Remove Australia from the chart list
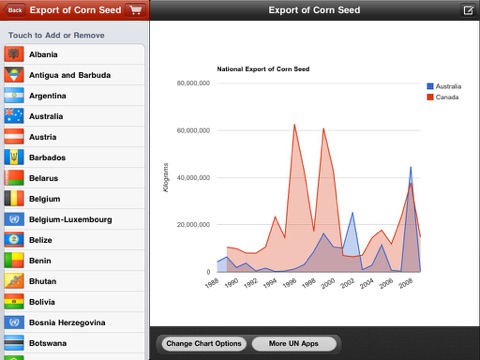This screenshot has height=360, width=480. (x=74, y=116)
